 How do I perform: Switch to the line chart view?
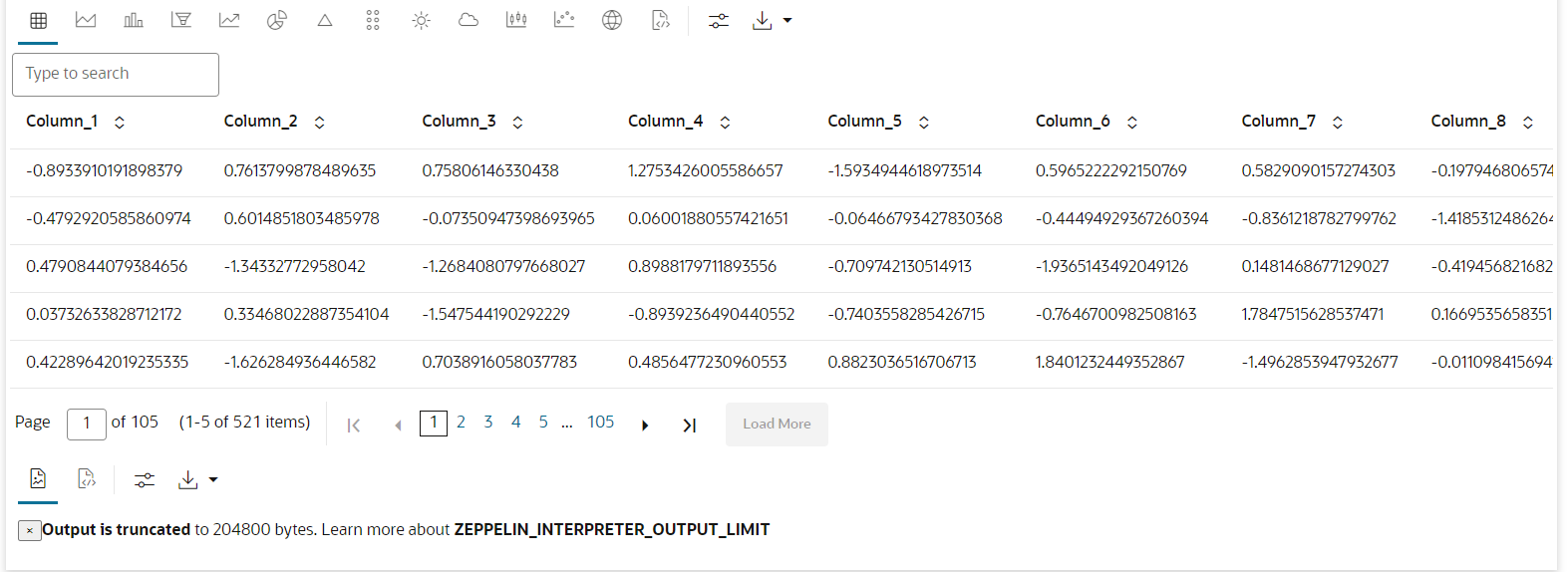click(x=229, y=20)
